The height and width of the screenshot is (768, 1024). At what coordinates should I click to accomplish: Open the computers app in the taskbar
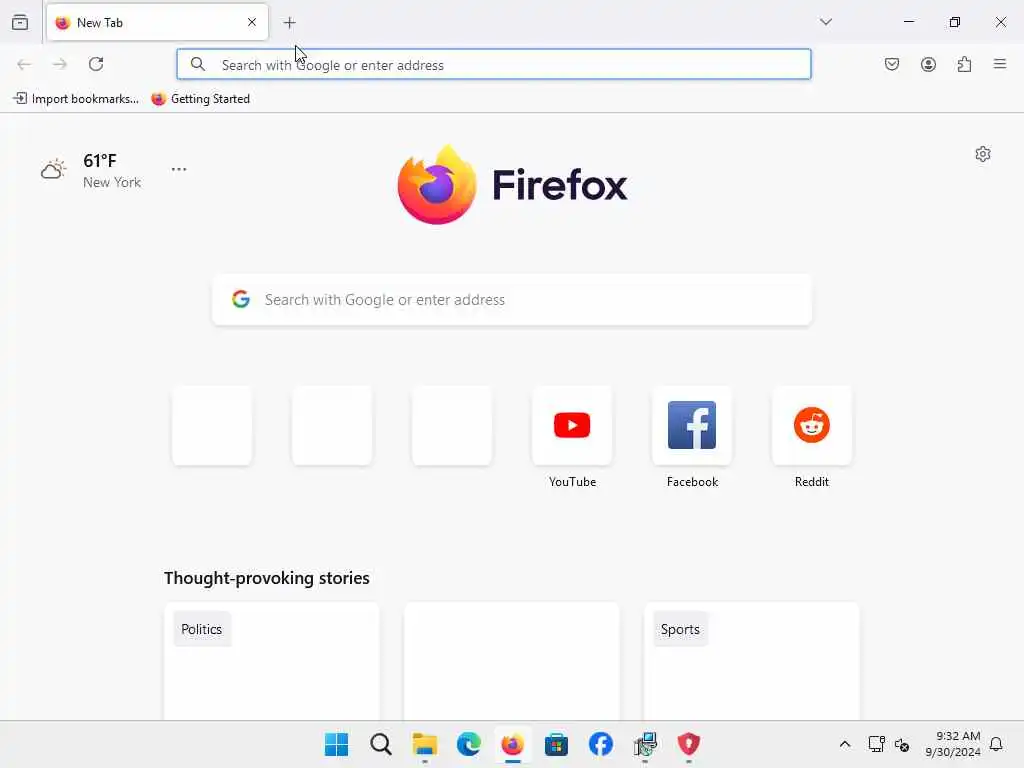pos(645,744)
